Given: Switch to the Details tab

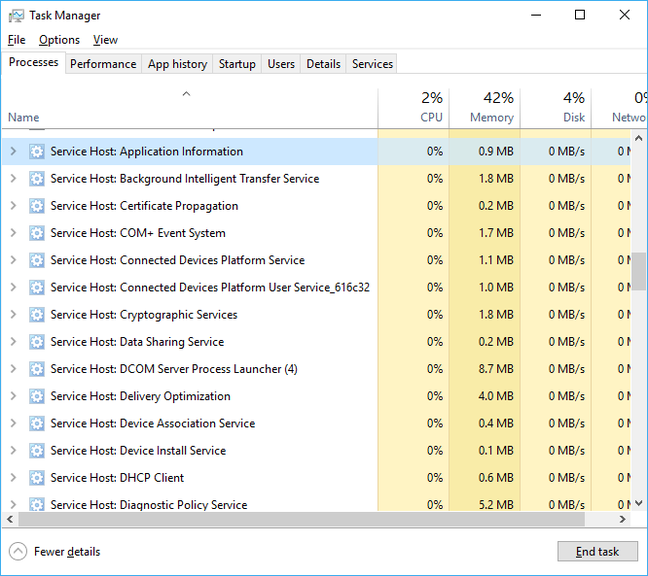Looking at the screenshot, I should tap(323, 64).
